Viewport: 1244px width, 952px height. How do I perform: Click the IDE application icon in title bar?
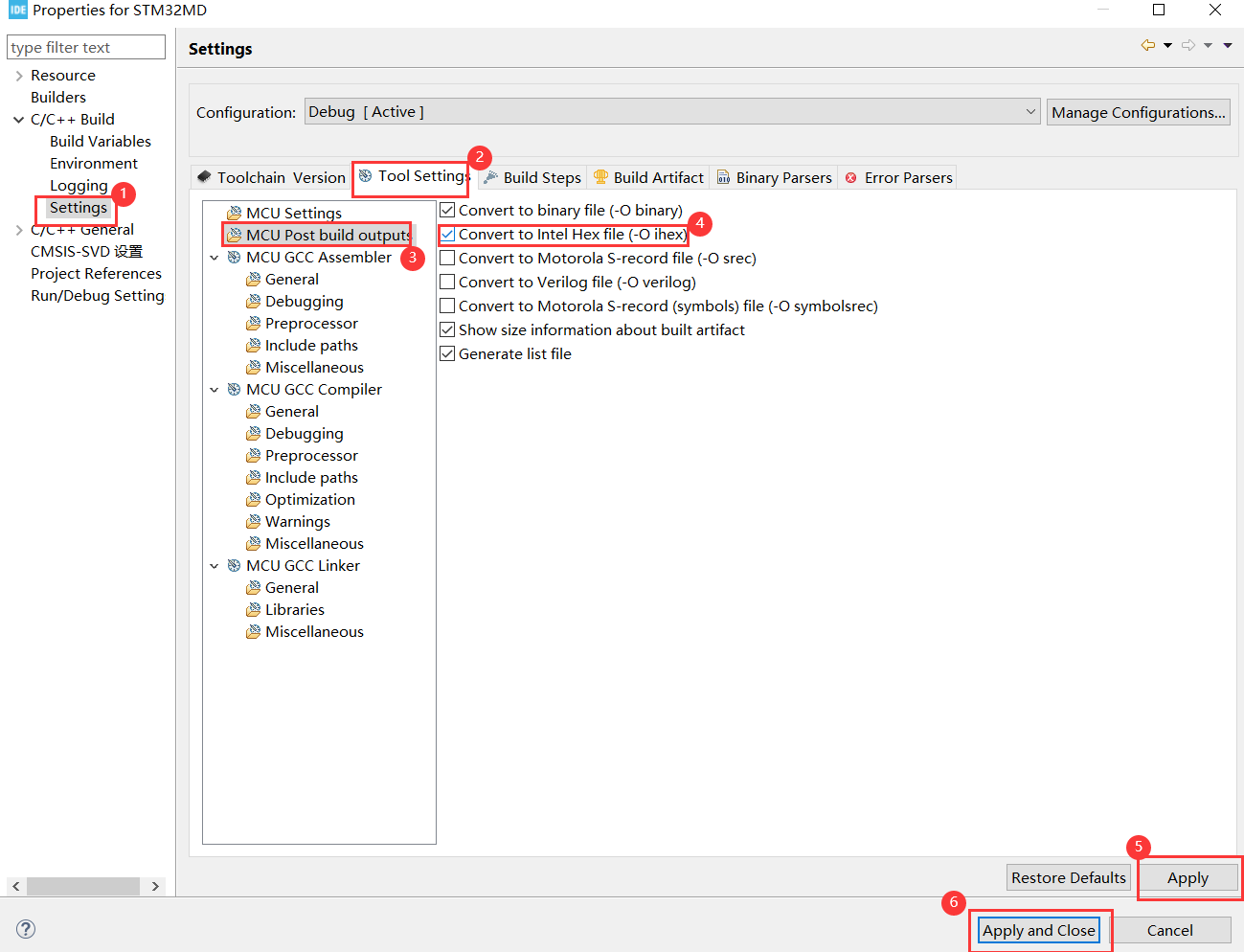(x=17, y=10)
